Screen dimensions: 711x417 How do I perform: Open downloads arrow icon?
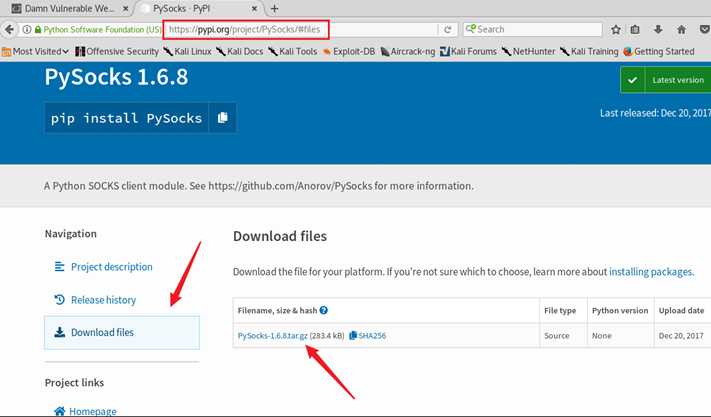[x=658, y=30]
